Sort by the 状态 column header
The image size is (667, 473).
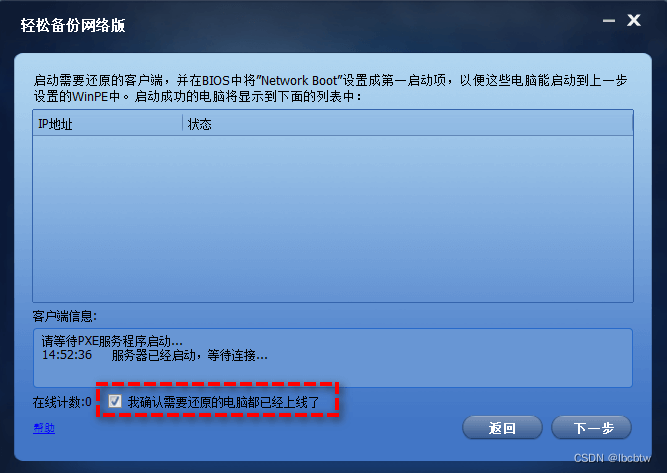pyautogui.click(x=407, y=124)
